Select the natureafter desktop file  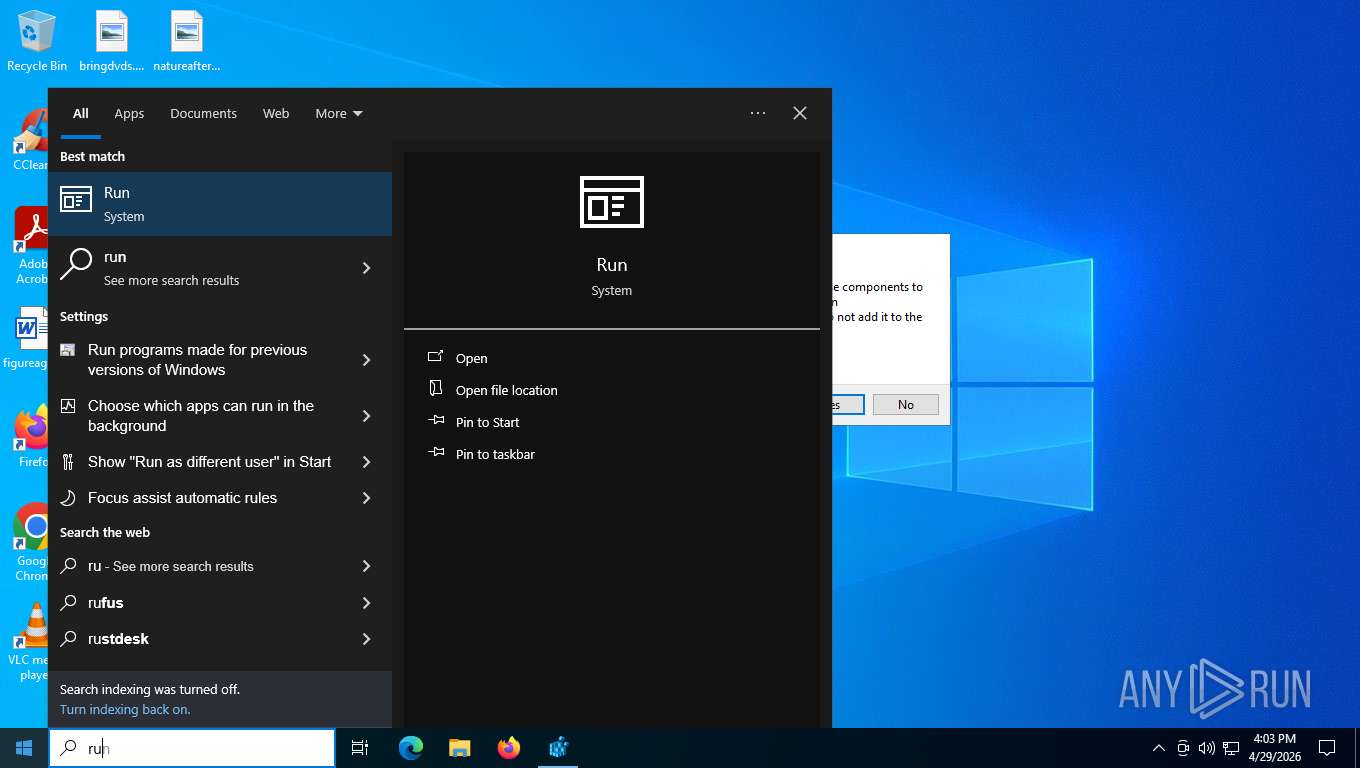187,42
